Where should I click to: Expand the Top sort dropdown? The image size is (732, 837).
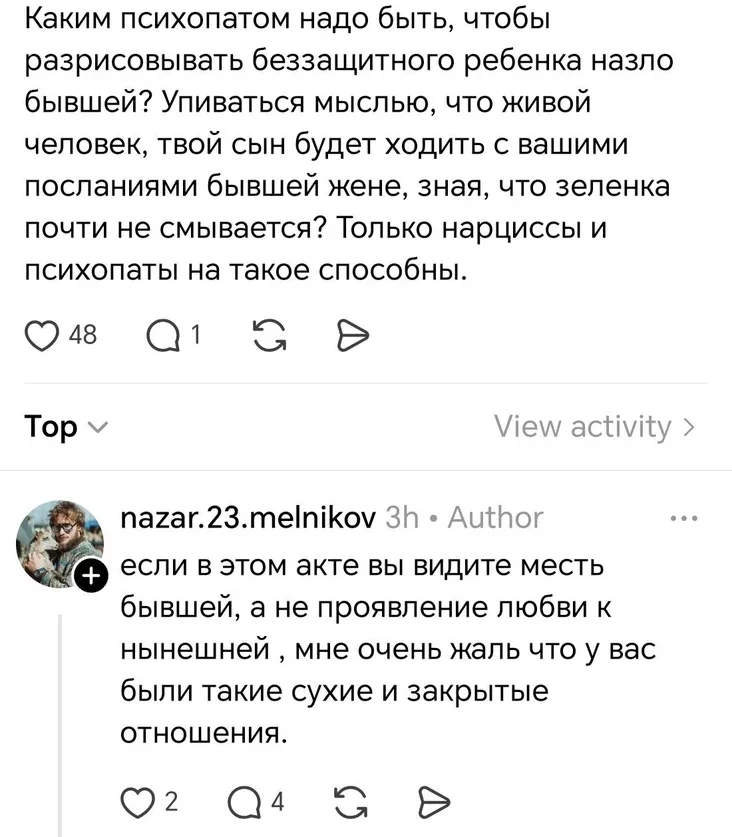pyautogui.click(x=64, y=428)
